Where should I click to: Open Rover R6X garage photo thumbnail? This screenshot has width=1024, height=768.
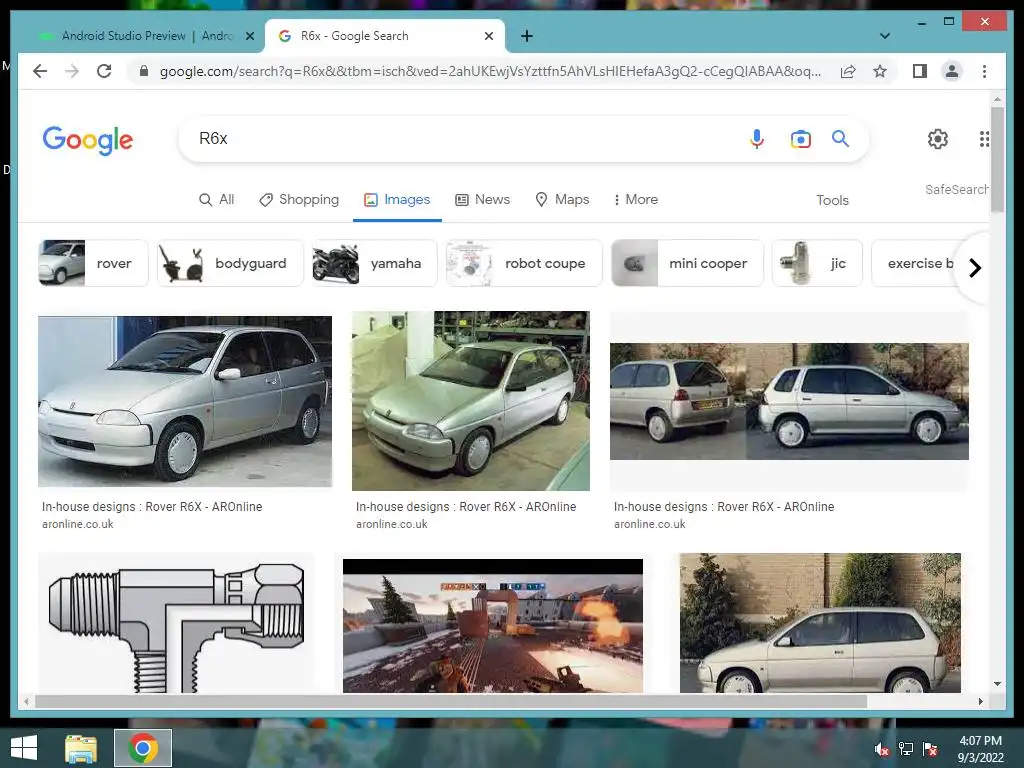point(471,400)
